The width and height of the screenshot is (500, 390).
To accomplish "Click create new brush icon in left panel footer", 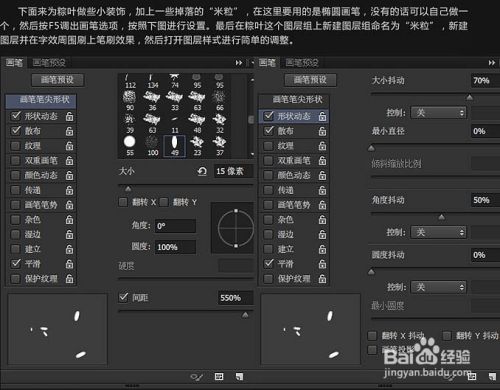I will [239, 377].
